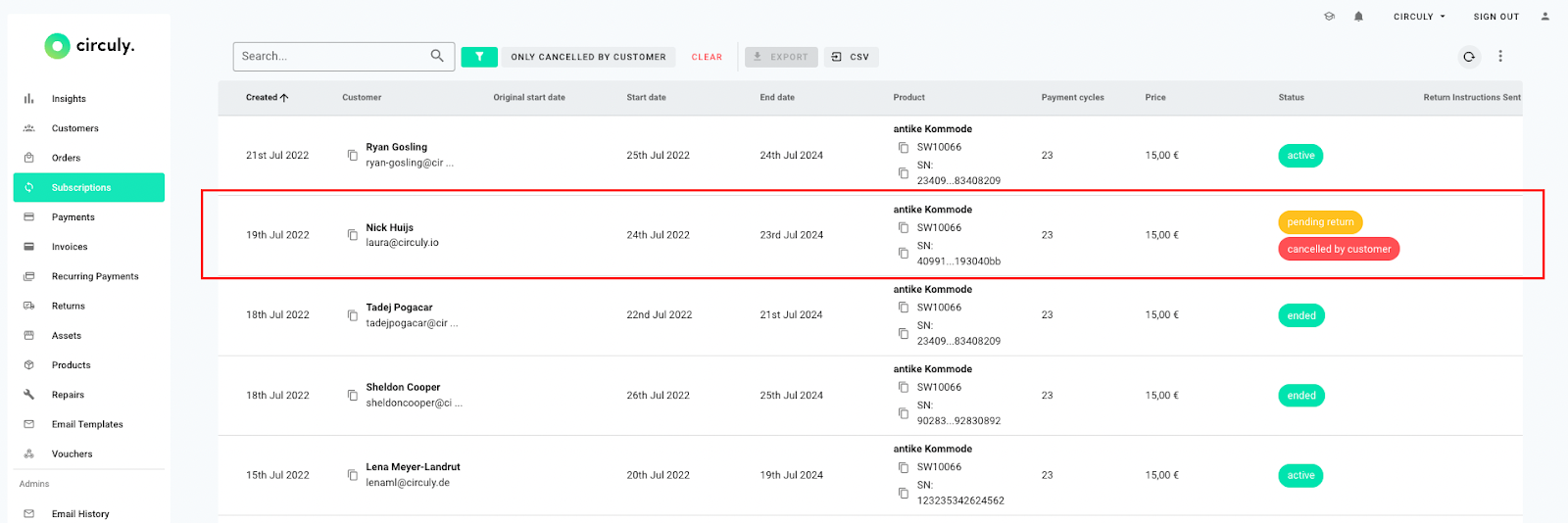Sort by Created column header
Image resolution: width=1568 pixels, height=523 pixels.
tap(267, 98)
